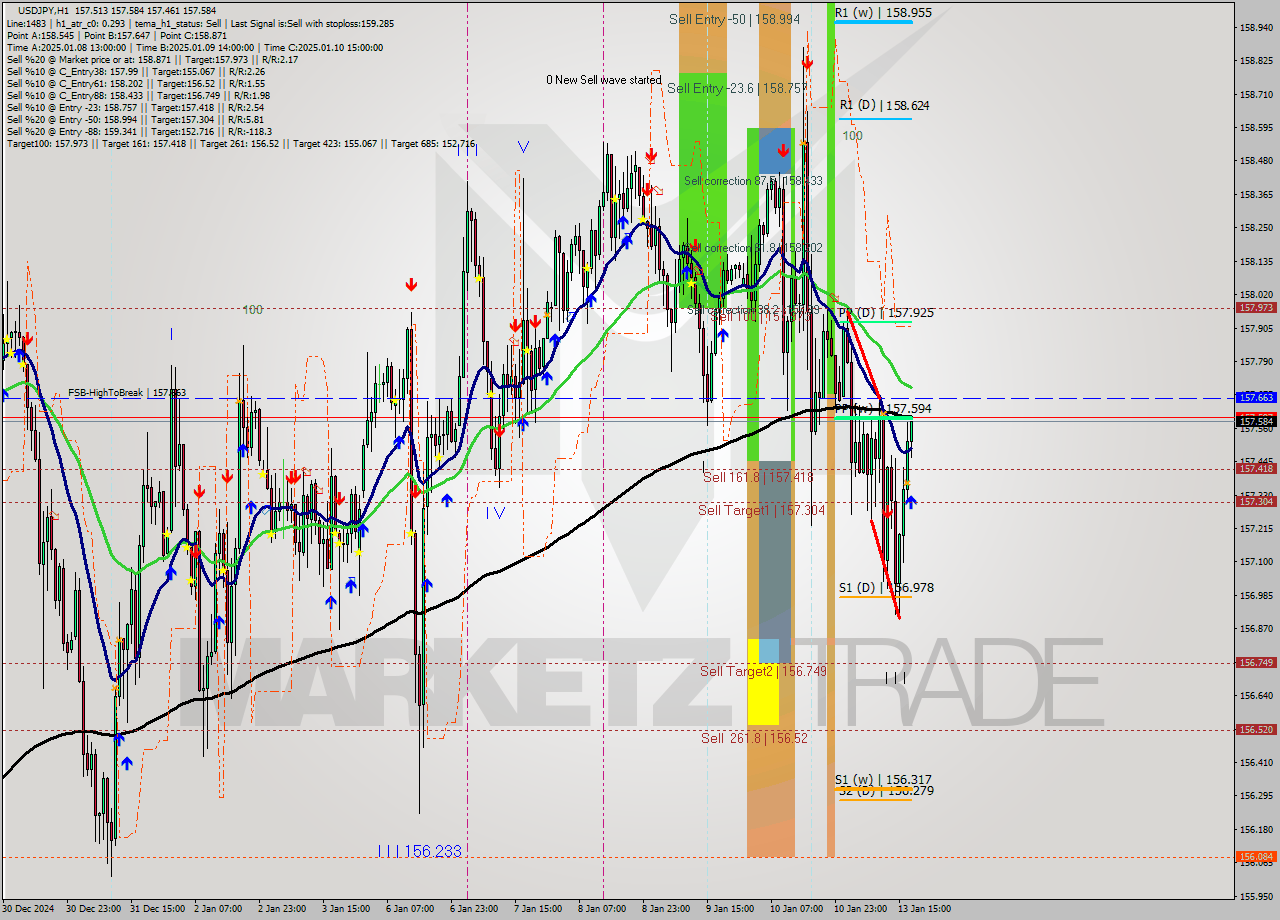Select the 'Sell Entry -50 | 158.994' label
The width and height of the screenshot is (1280, 920).
(734, 19)
